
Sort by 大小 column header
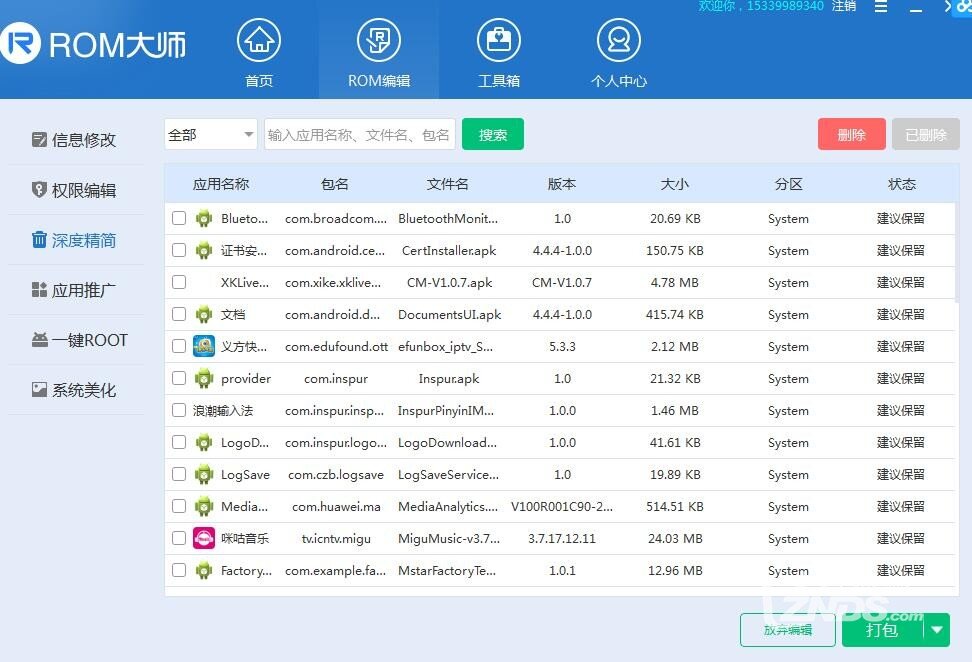[674, 184]
